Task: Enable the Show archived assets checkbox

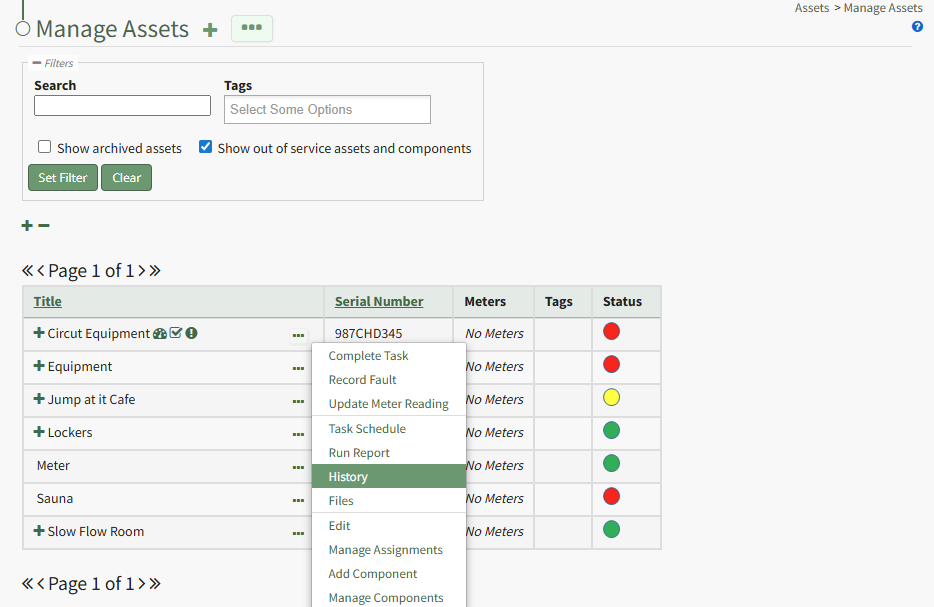Action: (x=45, y=147)
